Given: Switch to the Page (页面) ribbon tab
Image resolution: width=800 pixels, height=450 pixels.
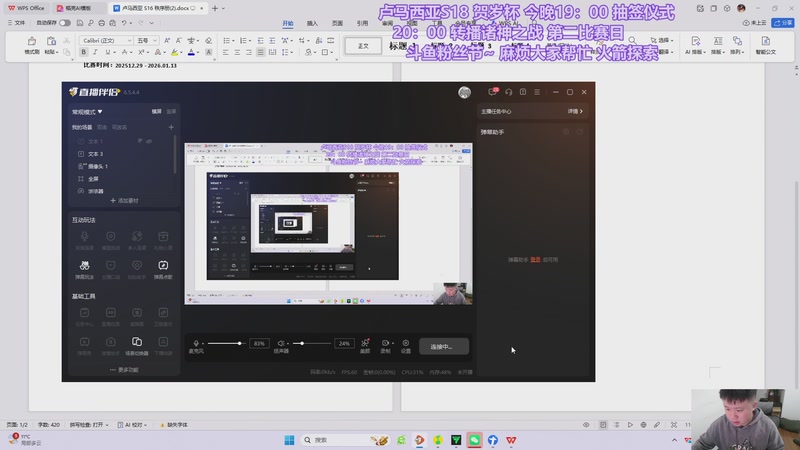Looking at the screenshot, I should click(x=337, y=23).
